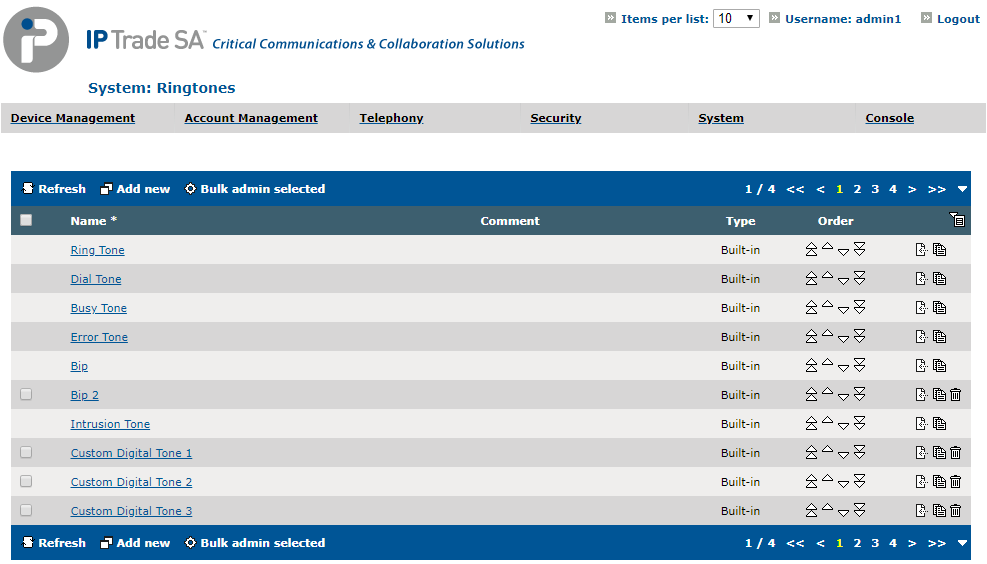Go to page 4 in bottom pagination
Screen dimensions: 987x564
tap(893, 543)
